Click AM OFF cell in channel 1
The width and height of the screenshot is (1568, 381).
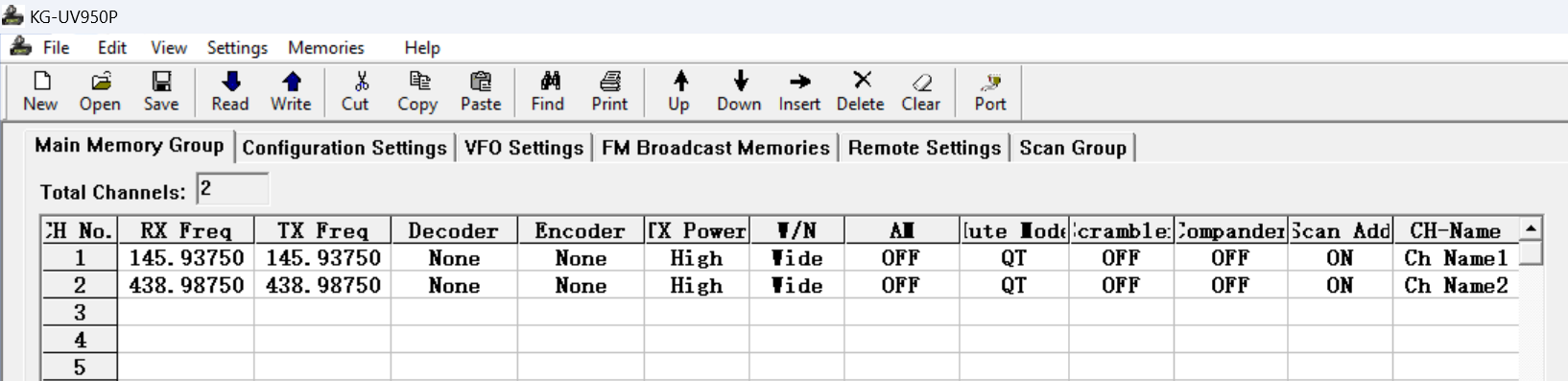[x=901, y=257]
